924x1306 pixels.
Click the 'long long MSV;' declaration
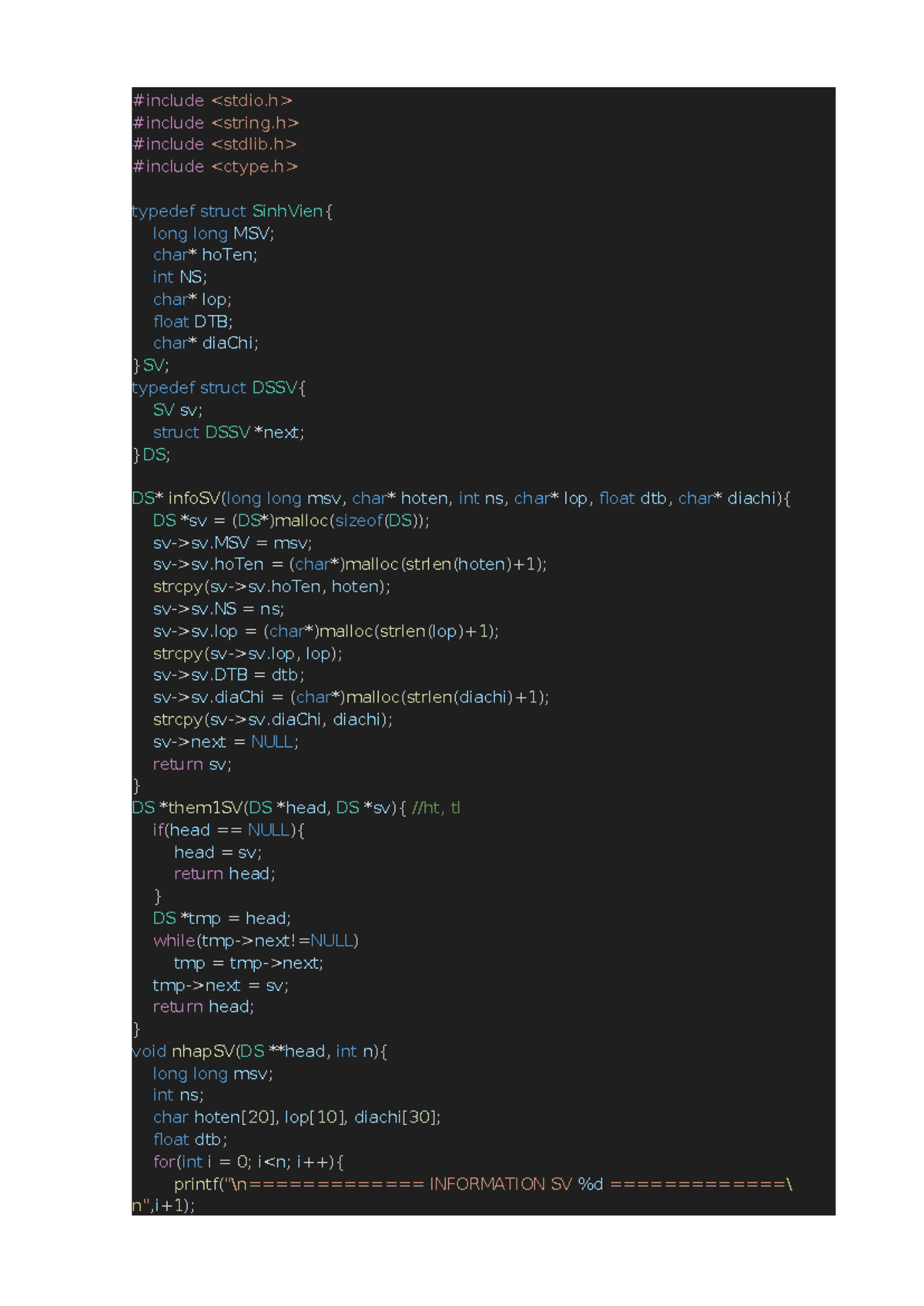(x=213, y=233)
